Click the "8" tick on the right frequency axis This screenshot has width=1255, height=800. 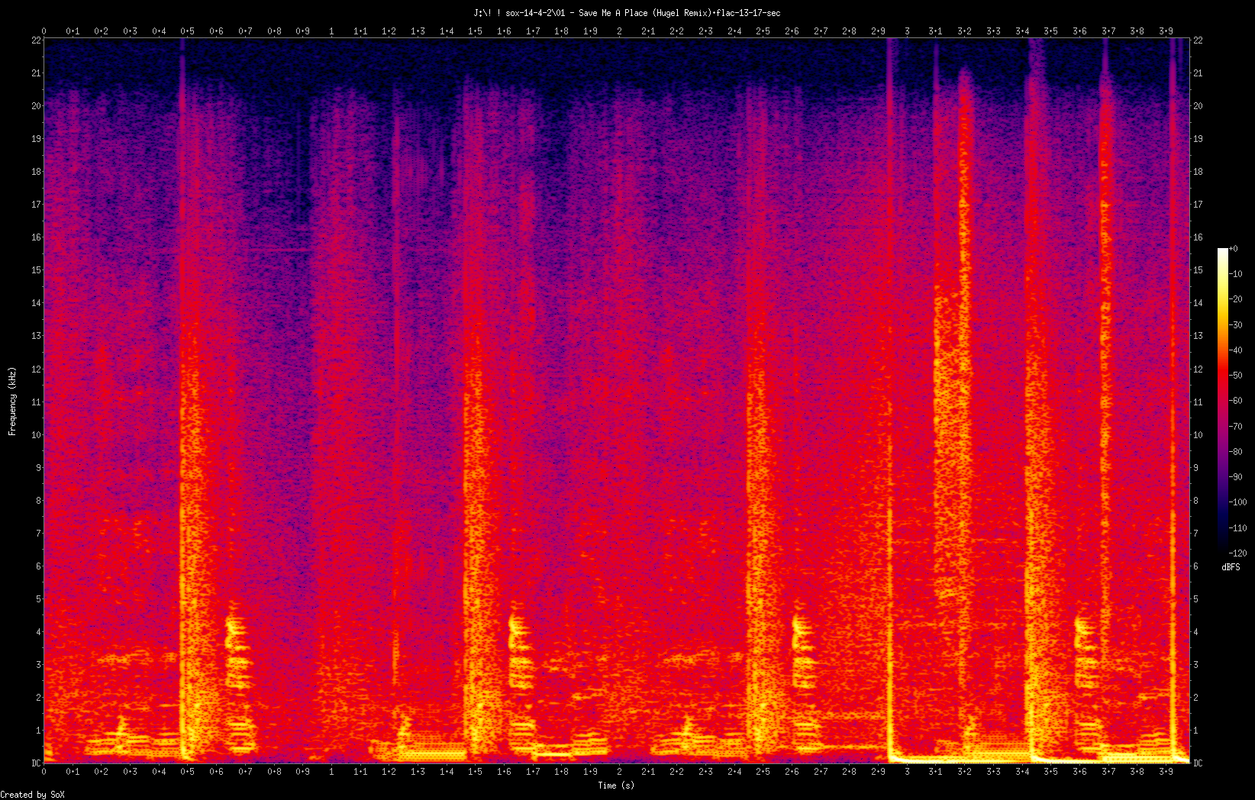point(1196,500)
